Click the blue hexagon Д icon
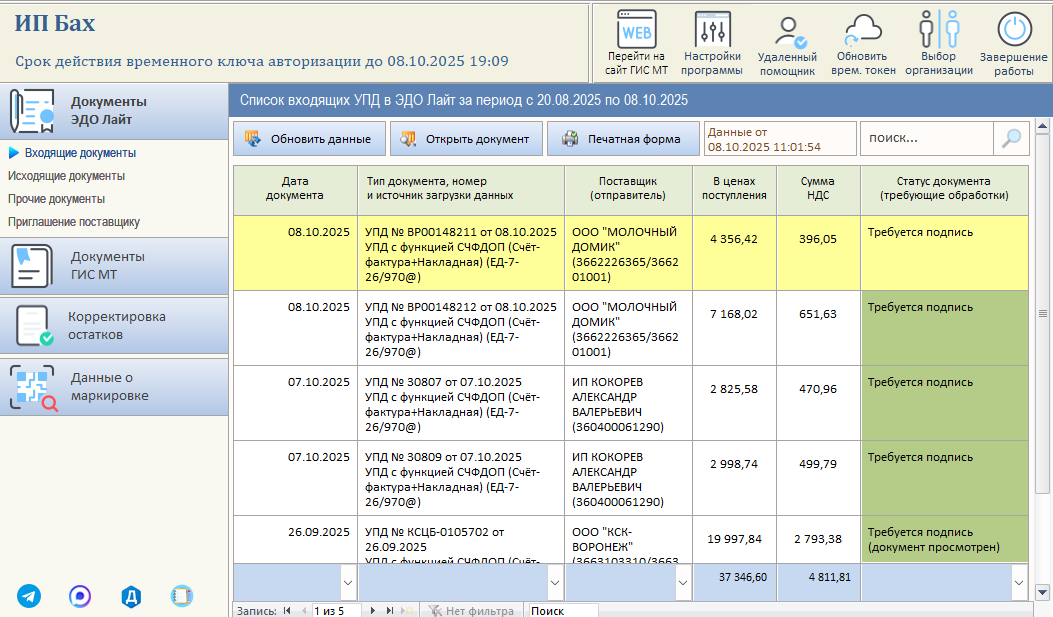 click(131, 596)
